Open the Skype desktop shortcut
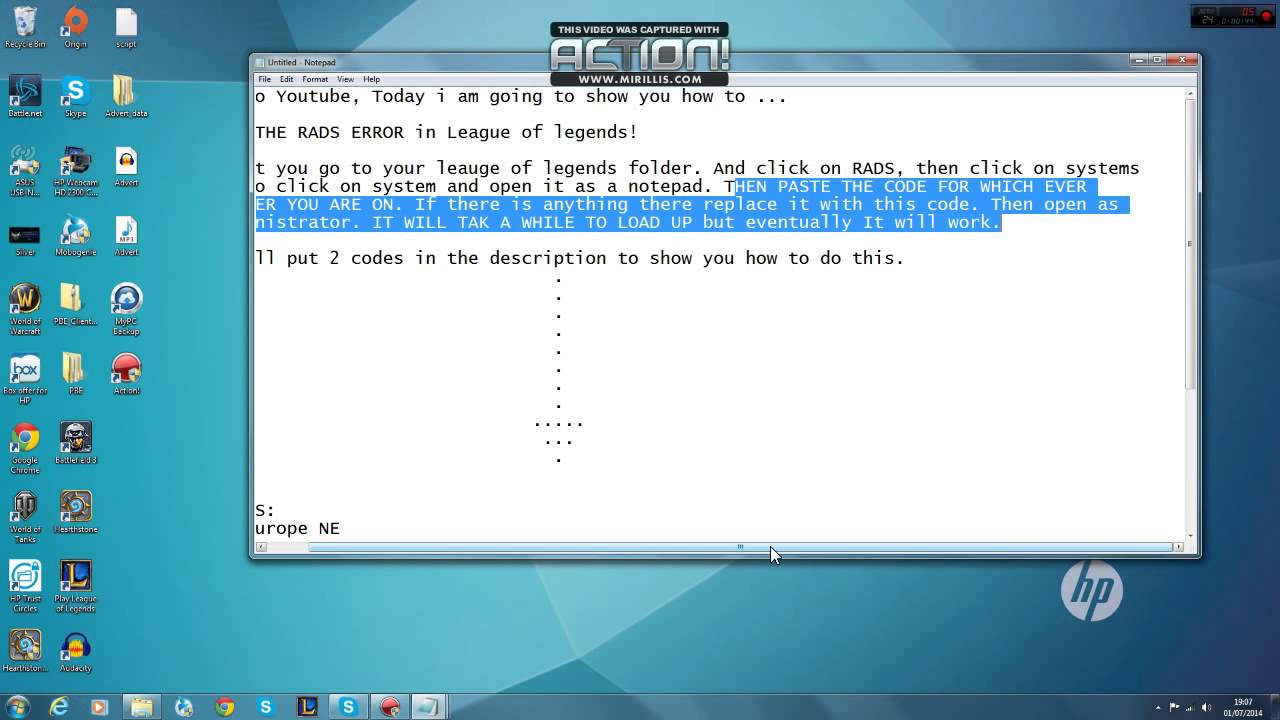Image resolution: width=1280 pixels, height=720 pixels. [75, 96]
